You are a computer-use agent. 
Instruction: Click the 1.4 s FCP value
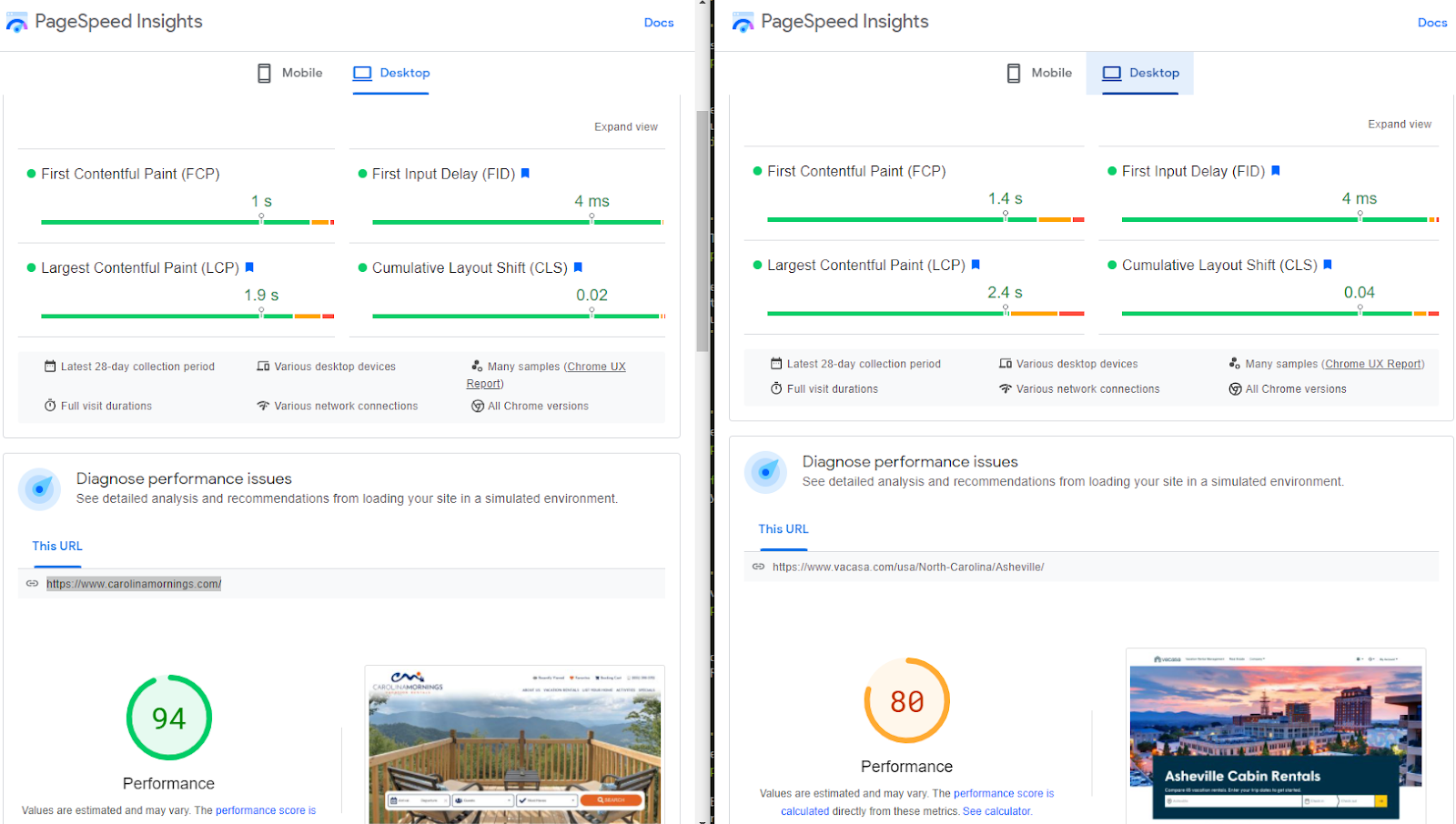[1006, 198]
